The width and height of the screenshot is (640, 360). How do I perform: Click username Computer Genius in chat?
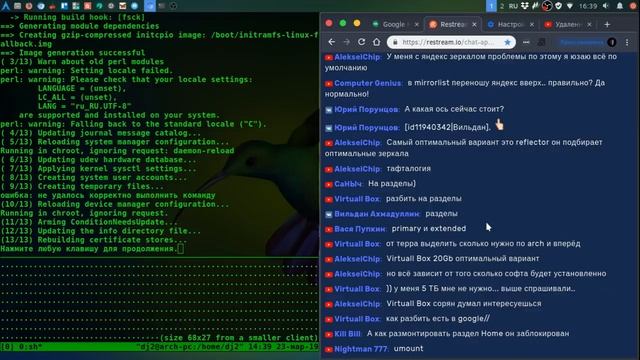click(367, 83)
